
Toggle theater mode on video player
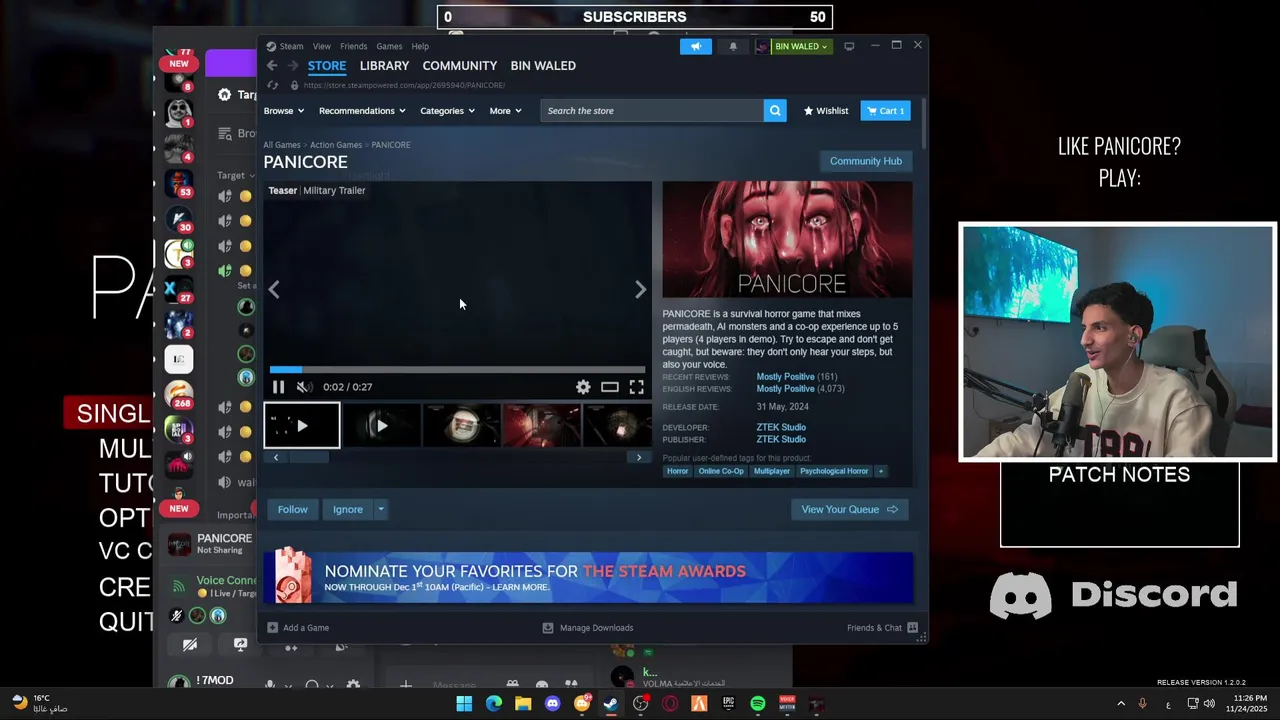[x=610, y=387]
